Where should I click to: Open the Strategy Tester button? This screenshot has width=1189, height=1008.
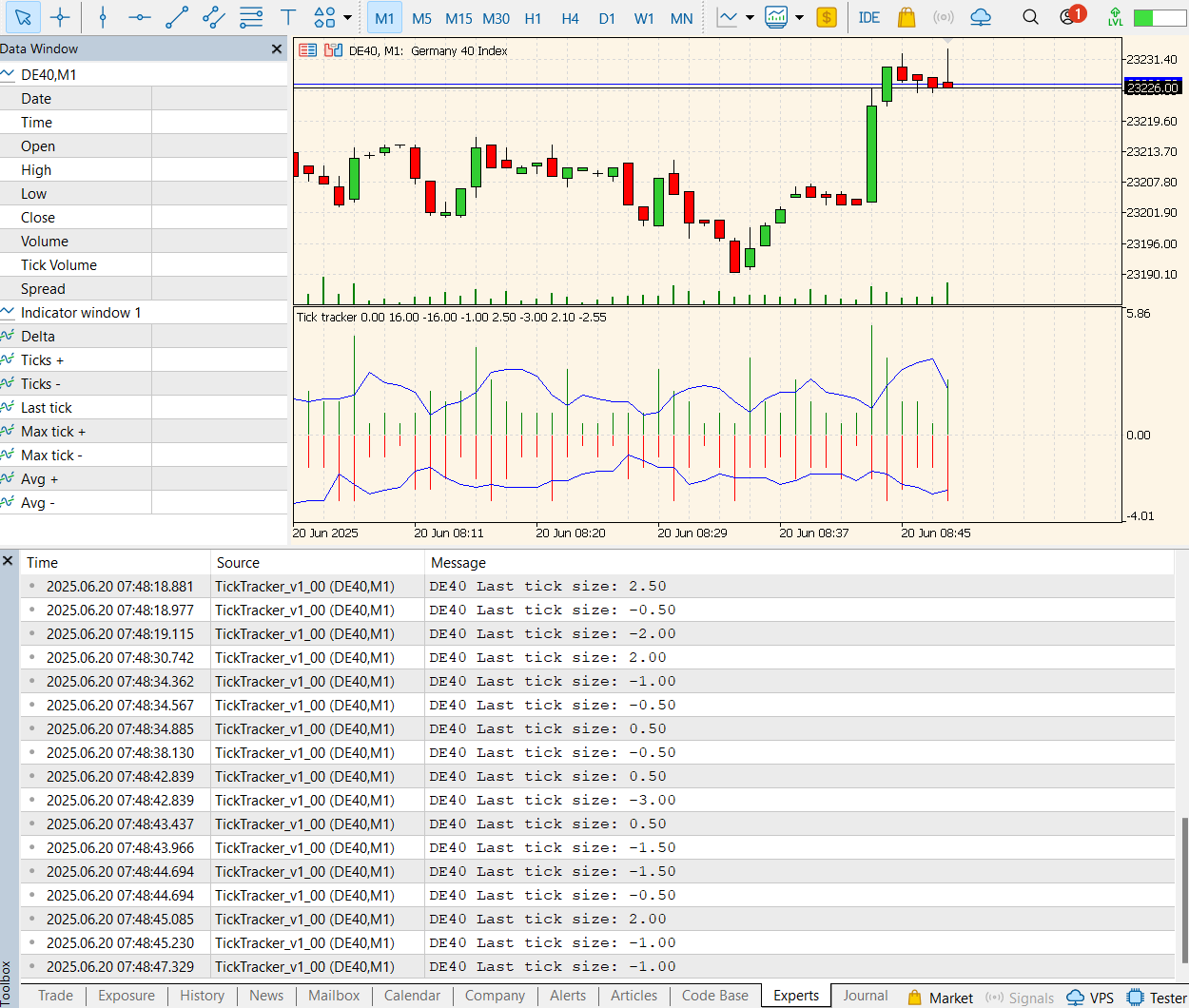click(x=1157, y=998)
